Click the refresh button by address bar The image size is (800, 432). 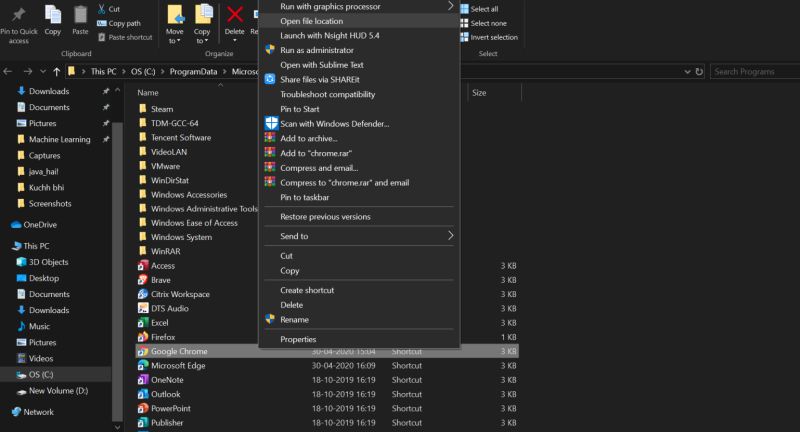699,71
